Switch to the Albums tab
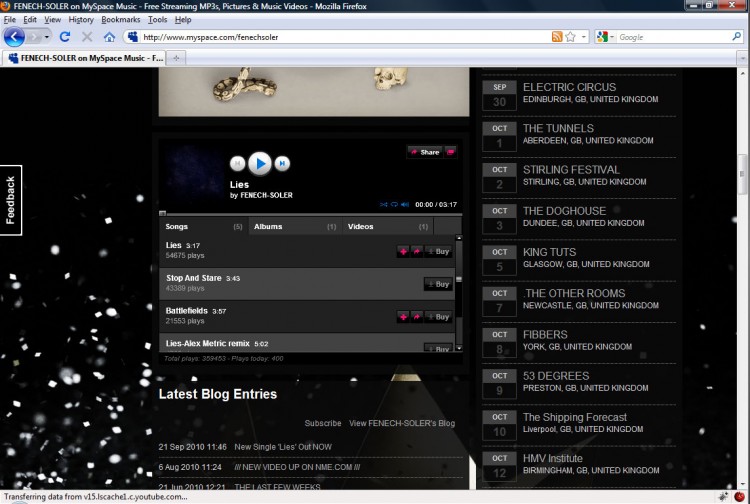Image resolution: width=750 pixels, height=504 pixels. click(295, 227)
